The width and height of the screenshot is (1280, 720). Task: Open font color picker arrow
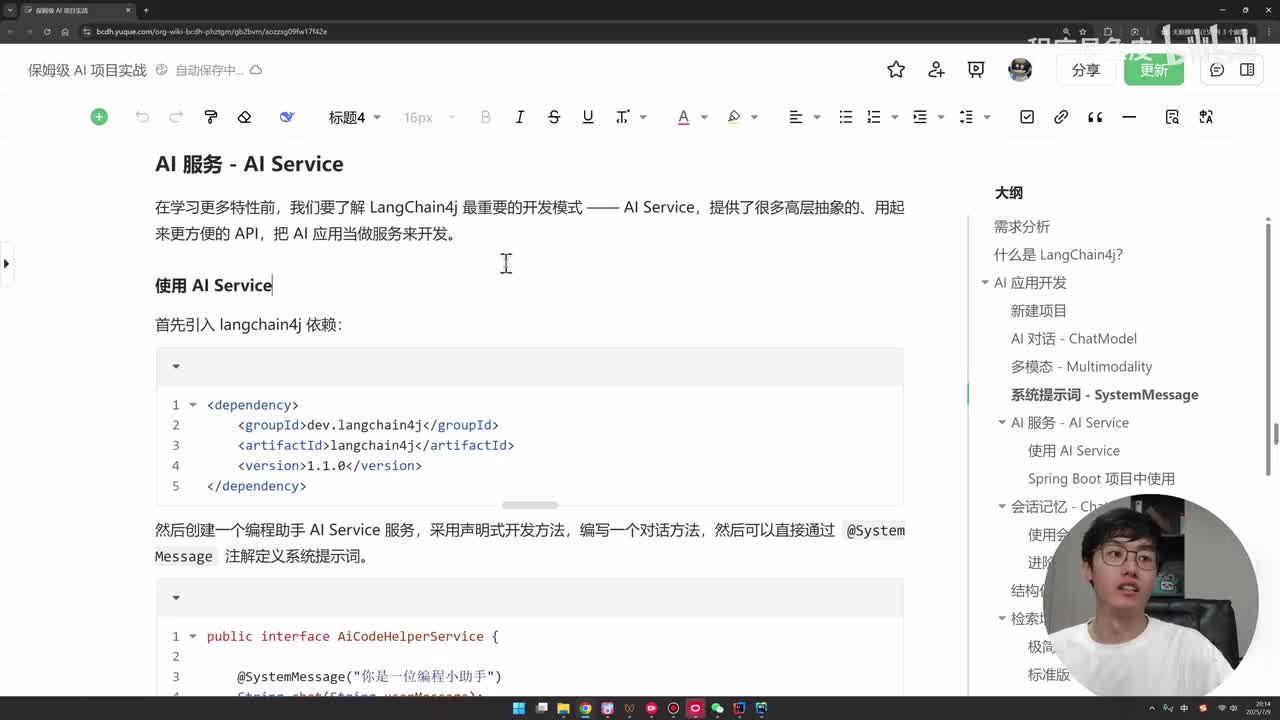click(704, 117)
